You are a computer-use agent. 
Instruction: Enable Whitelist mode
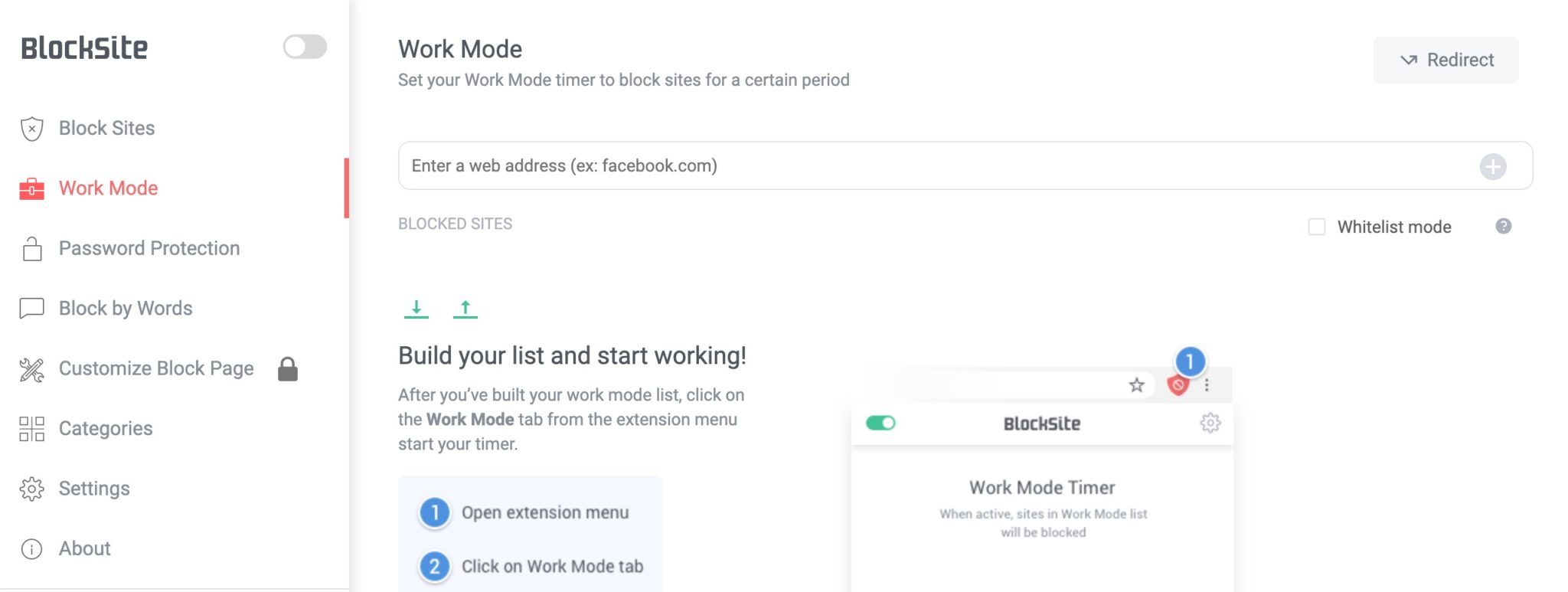pyautogui.click(x=1317, y=227)
